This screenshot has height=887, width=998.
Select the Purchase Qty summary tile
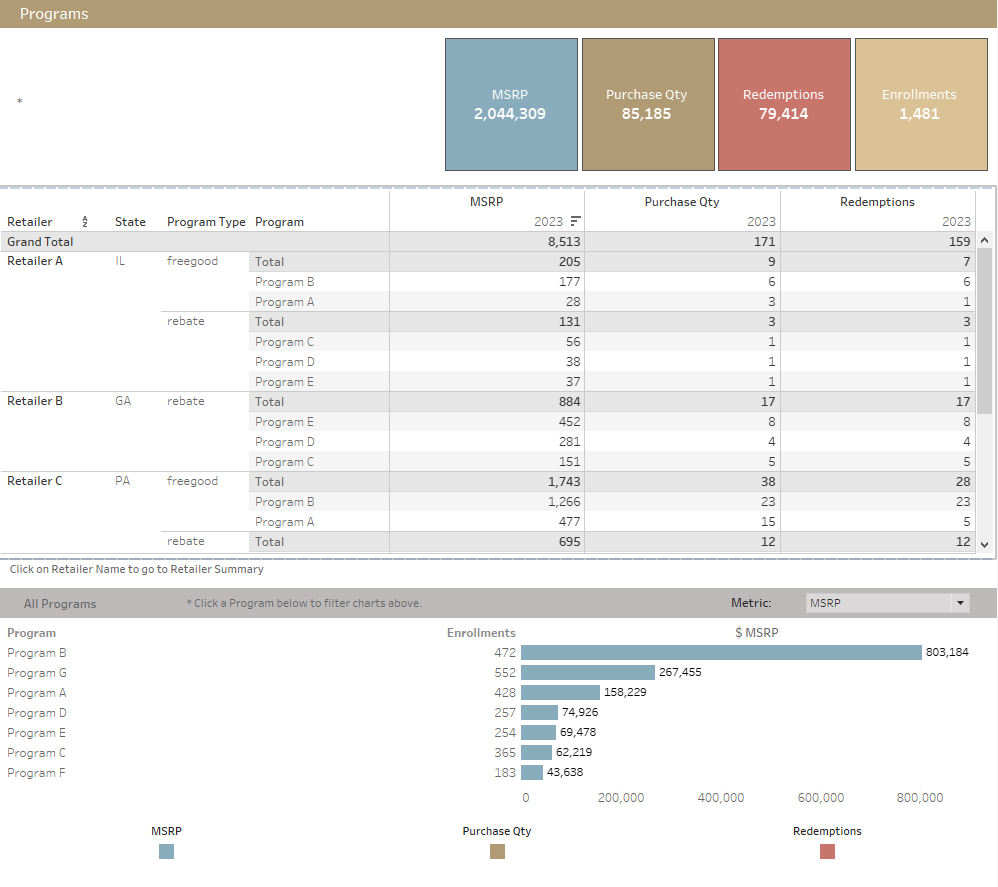(x=647, y=105)
